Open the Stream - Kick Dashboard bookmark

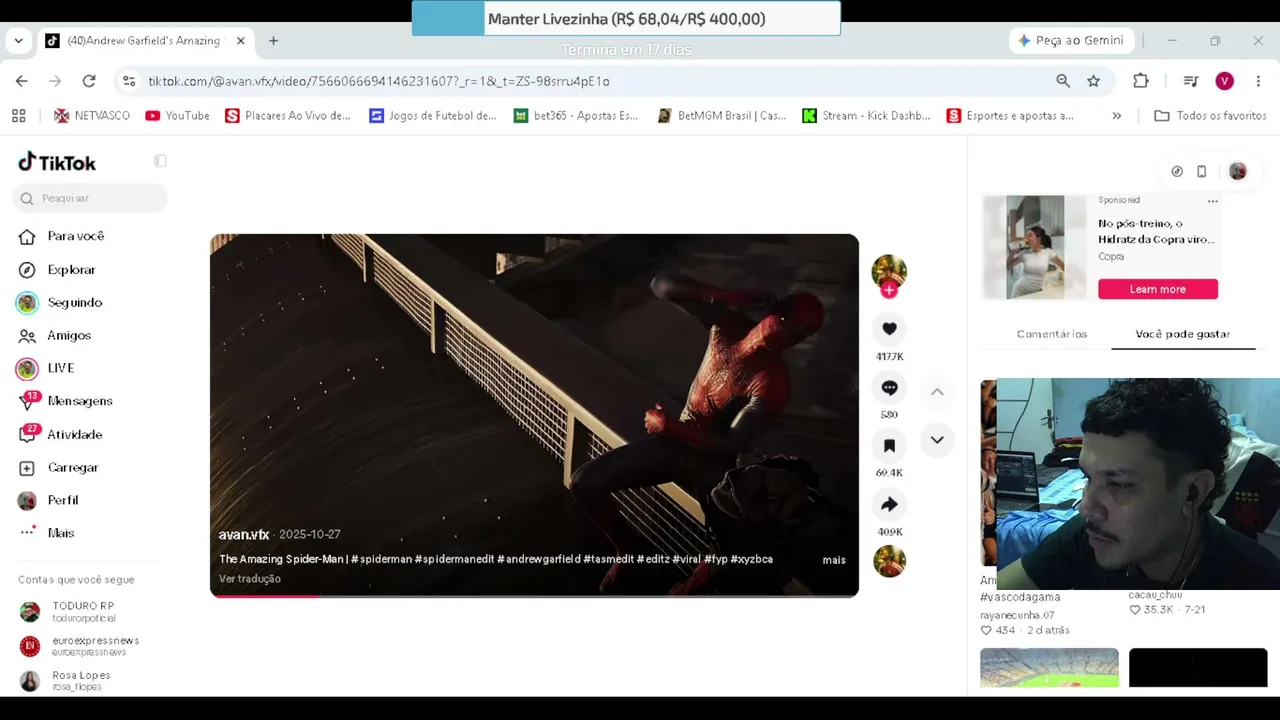coord(866,116)
